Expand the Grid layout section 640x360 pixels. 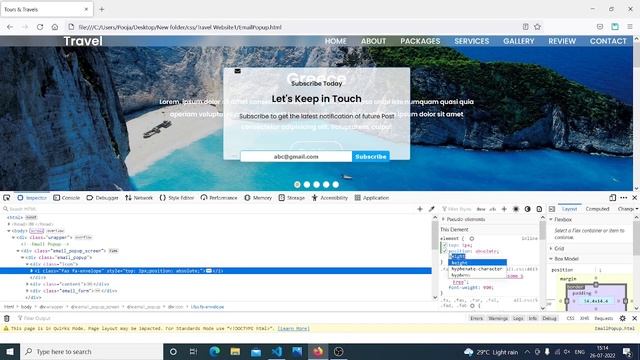(x=551, y=248)
